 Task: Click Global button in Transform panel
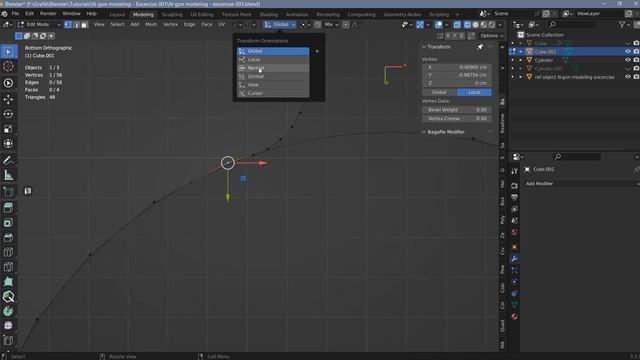439,92
